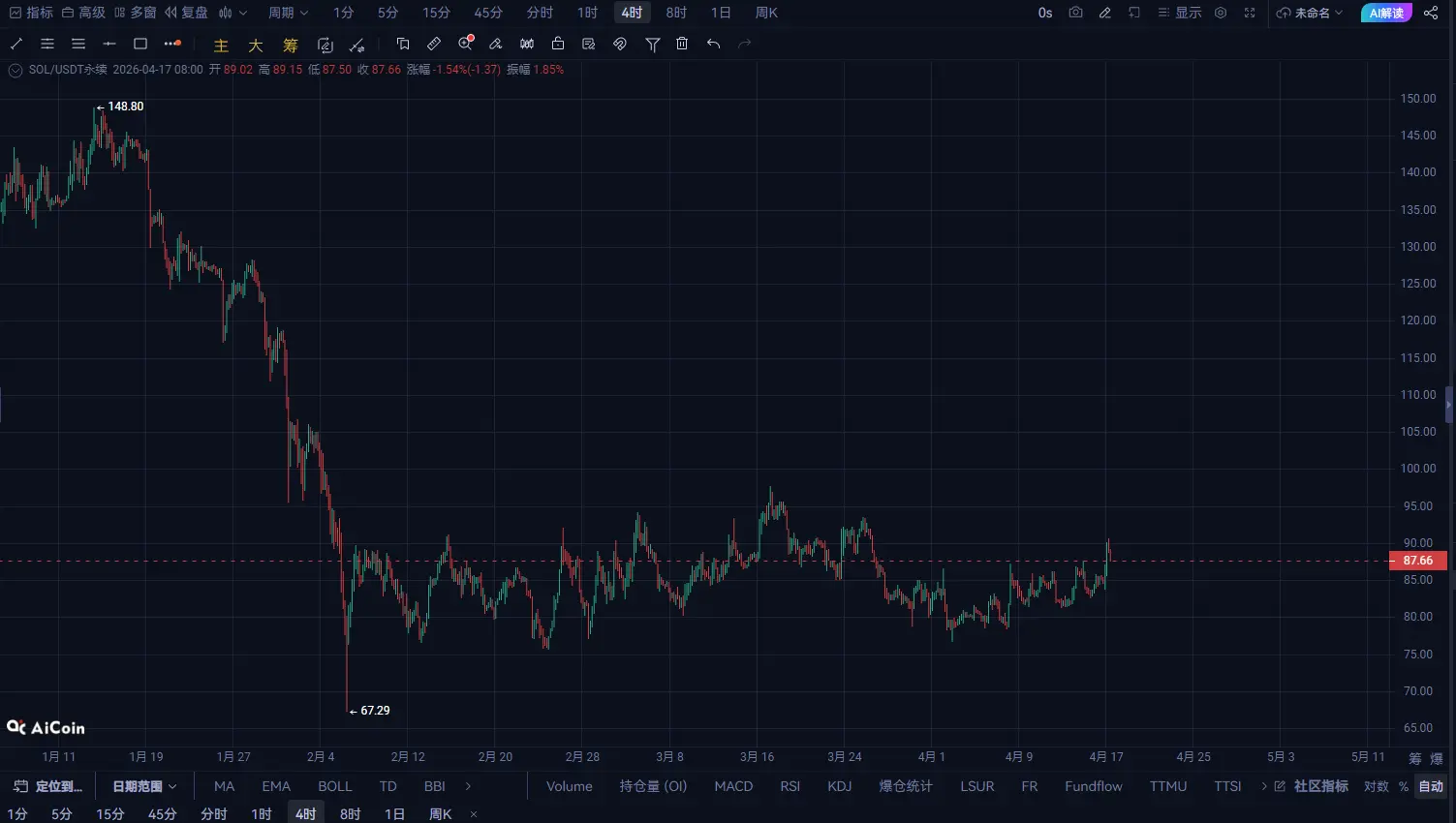This screenshot has width=1456, height=823.
Task: Toggle the EMA indicator
Action: point(276,786)
